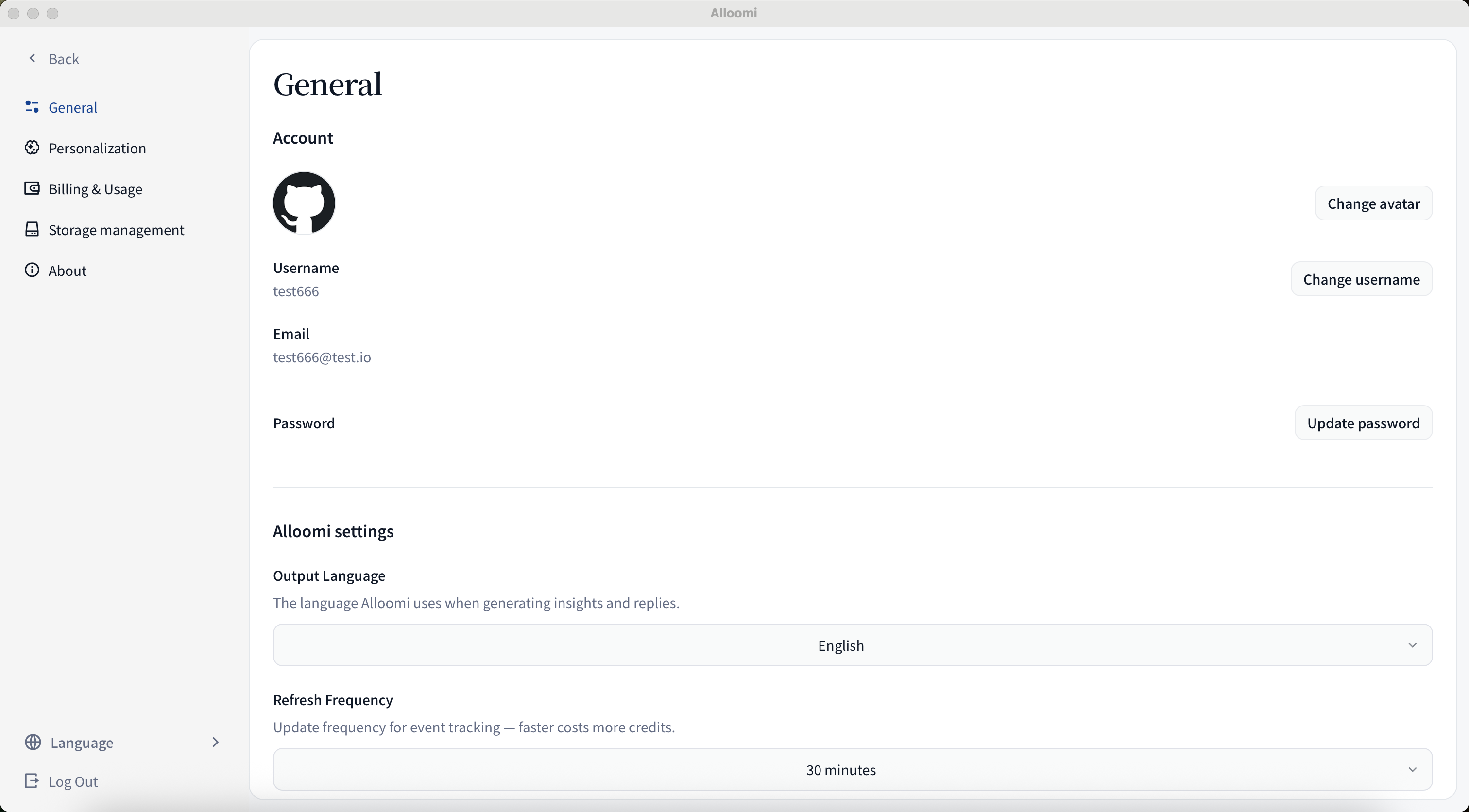The width and height of the screenshot is (1469, 812).
Task: Expand the Language submenu chevron
Action: (216, 743)
